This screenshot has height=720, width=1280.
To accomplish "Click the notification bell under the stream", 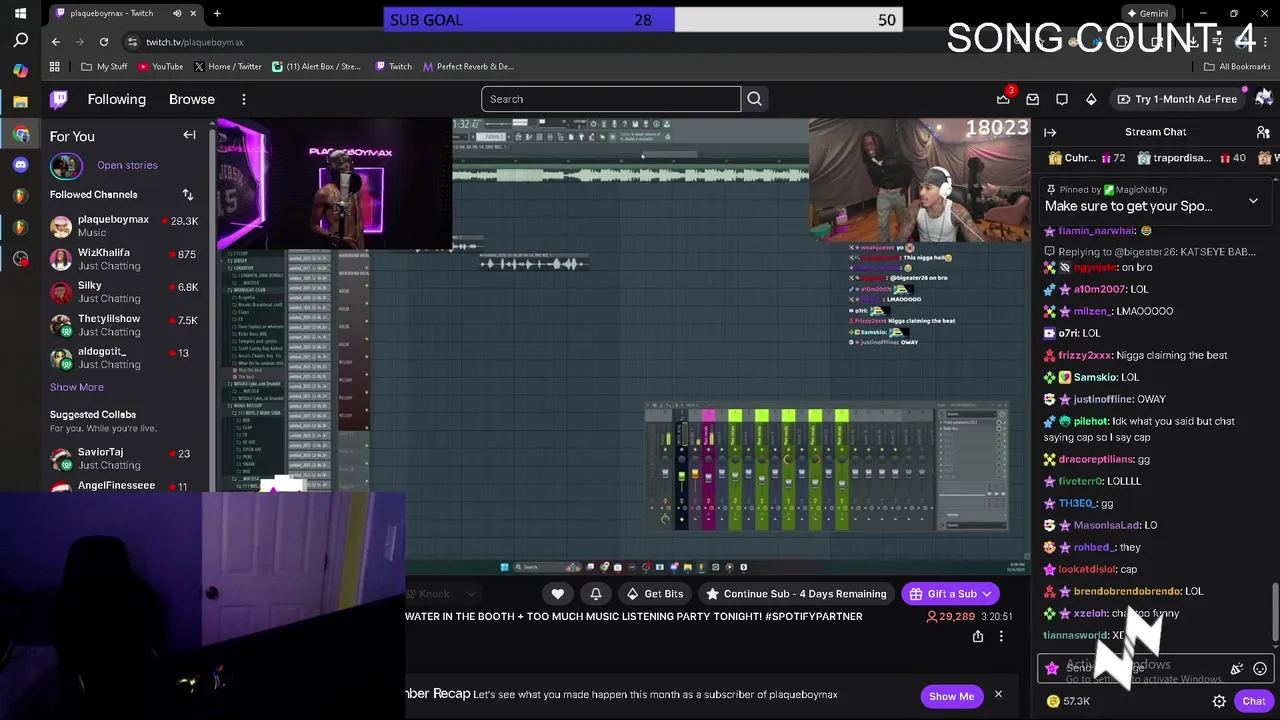I will click(x=596, y=594).
